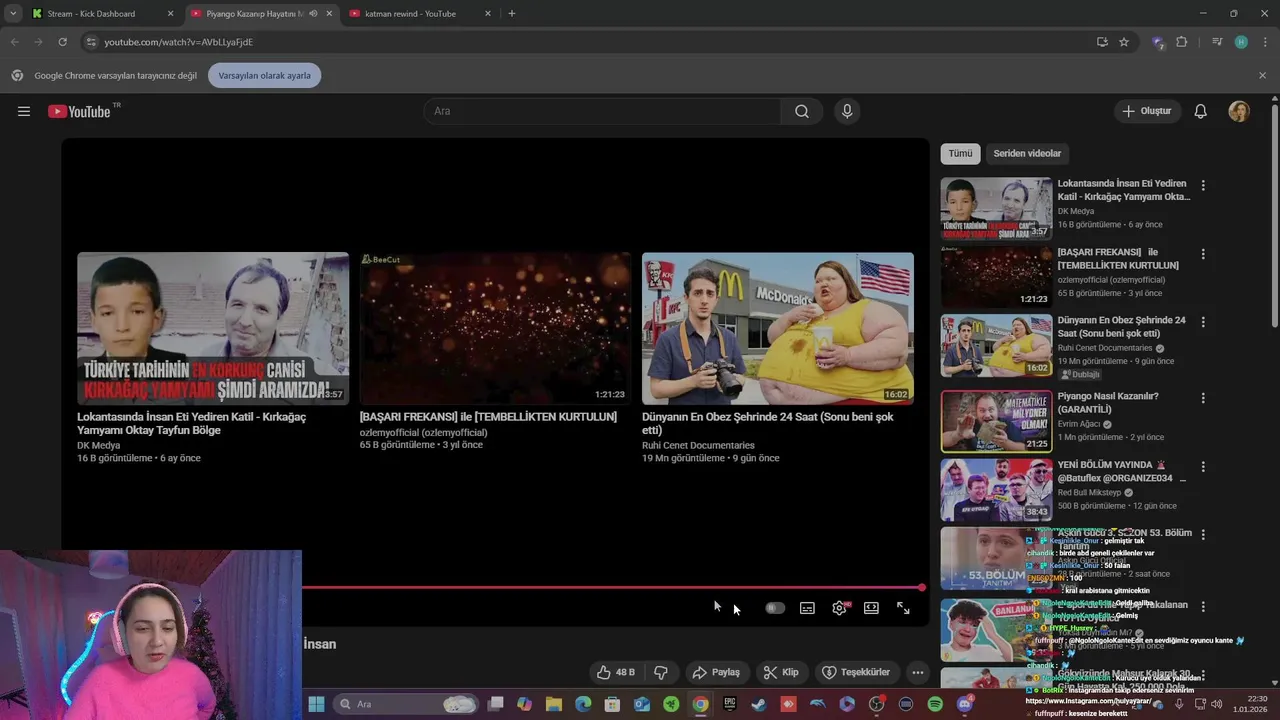Open Epic Games Launcher from taskbar
The image size is (1280, 720).
(730, 704)
